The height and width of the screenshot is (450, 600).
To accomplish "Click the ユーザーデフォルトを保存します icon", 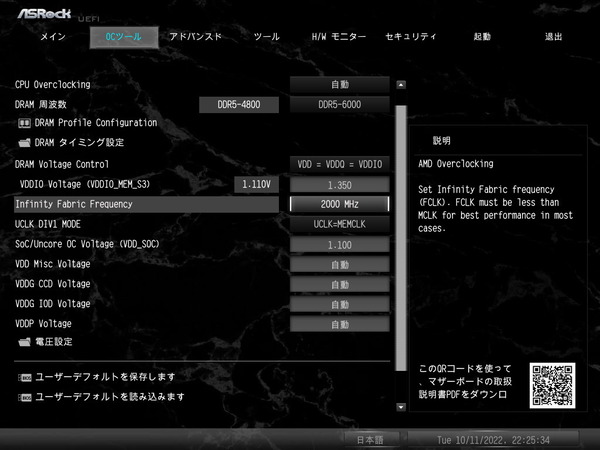I will [x=25, y=377].
